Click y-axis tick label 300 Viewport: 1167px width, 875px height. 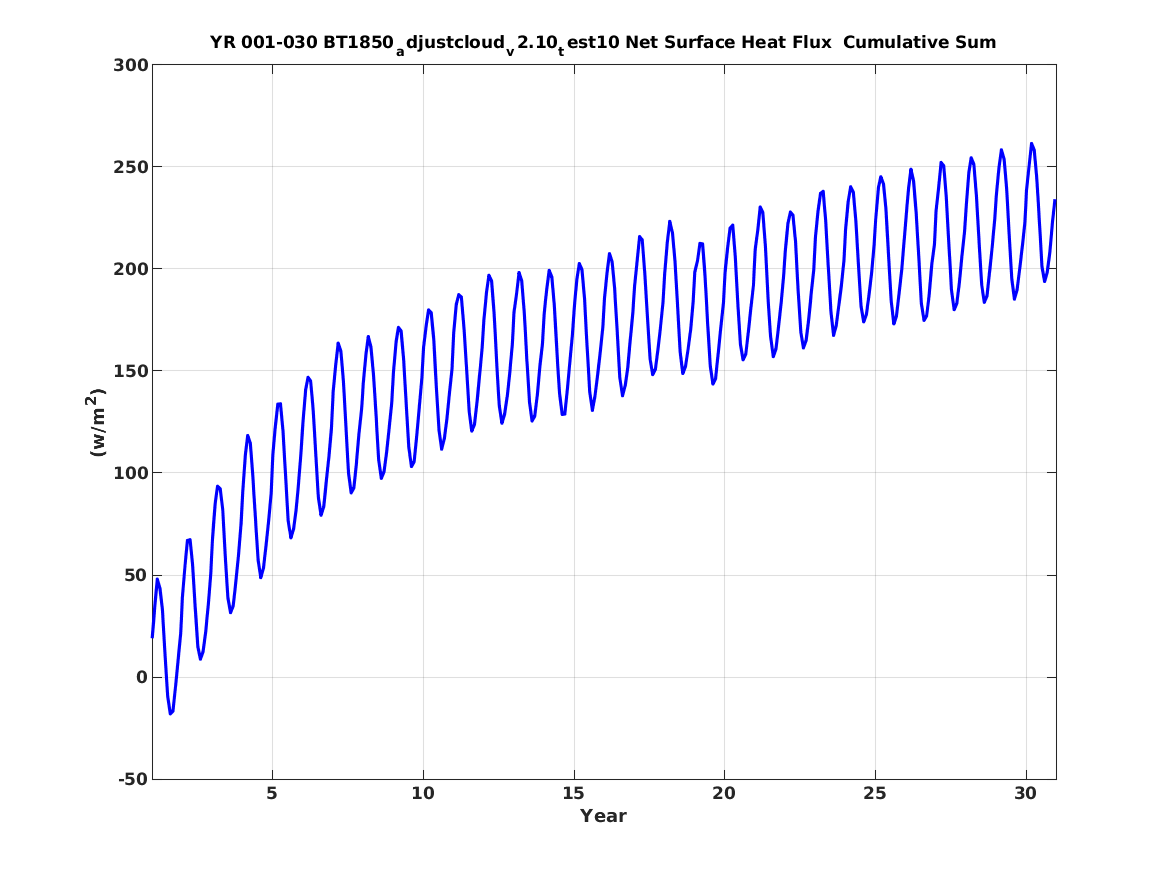coord(131,65)
